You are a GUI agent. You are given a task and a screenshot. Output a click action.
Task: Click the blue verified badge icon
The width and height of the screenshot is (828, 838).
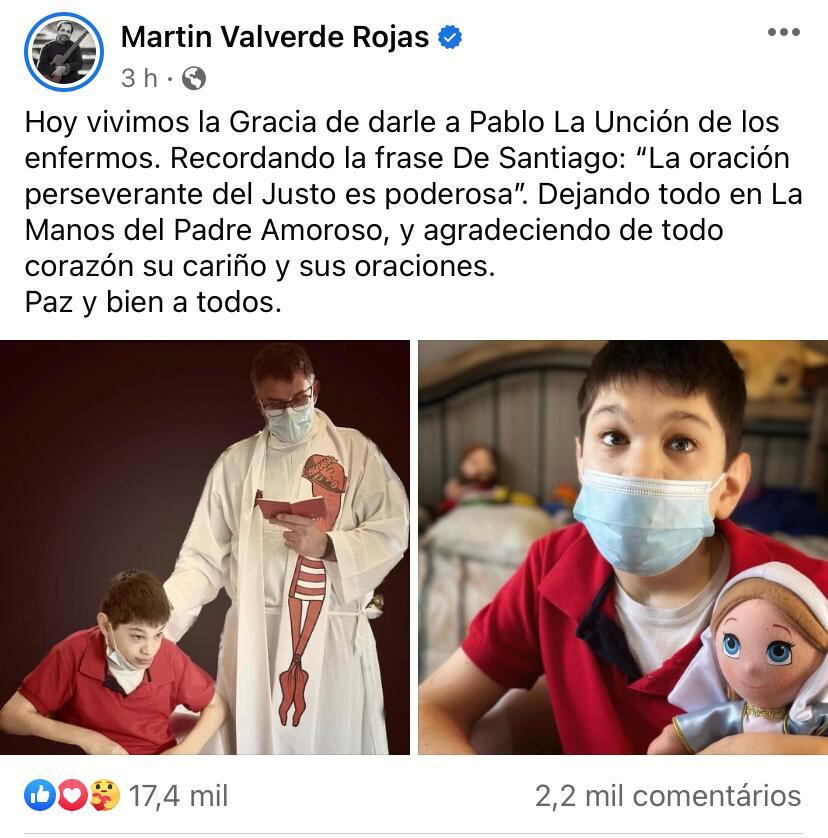[x=450, y=37]
